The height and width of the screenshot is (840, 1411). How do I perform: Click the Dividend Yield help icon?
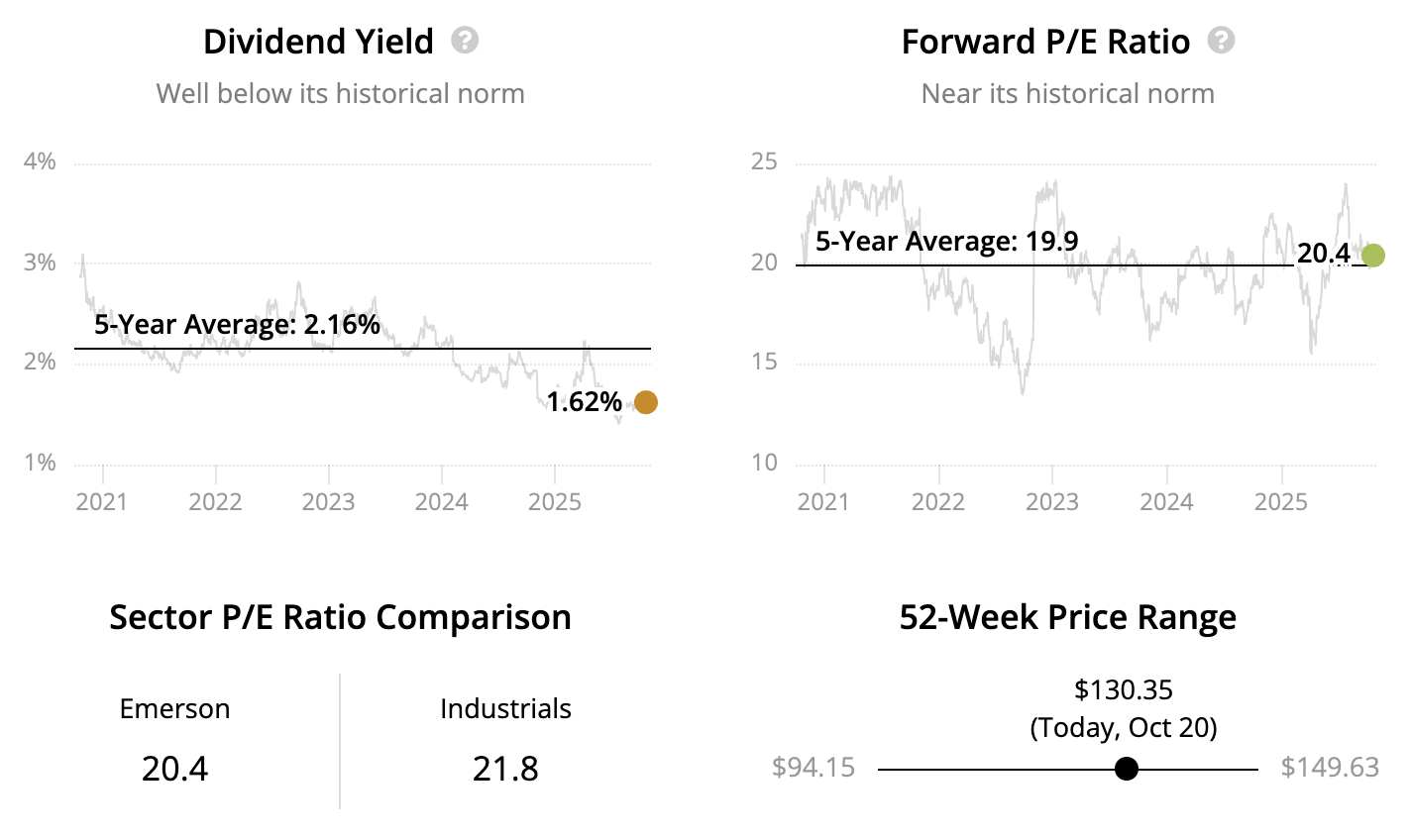tap(465, 41)
